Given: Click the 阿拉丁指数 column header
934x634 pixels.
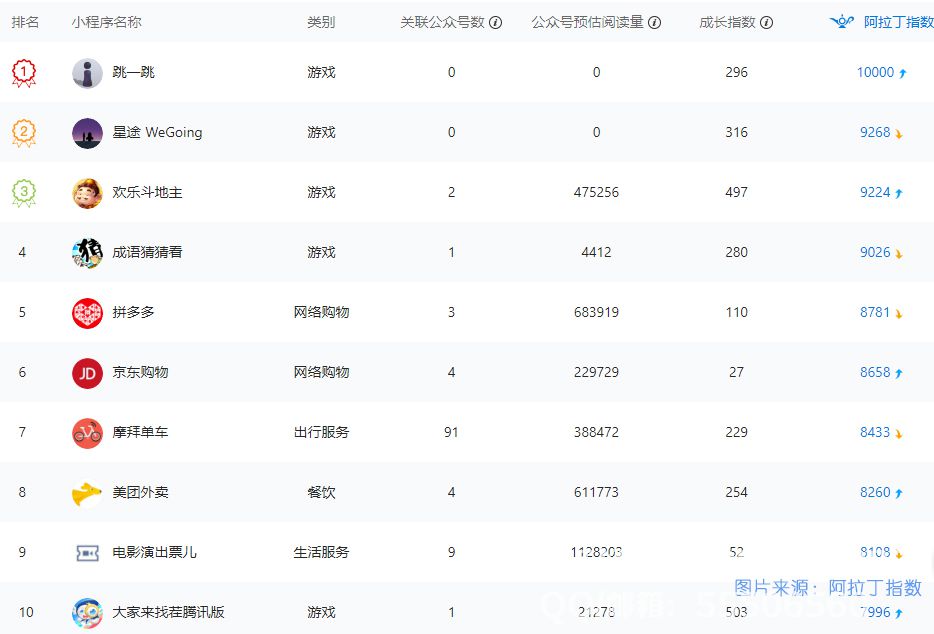Looking at the screenshot, I should click(898, 22).
